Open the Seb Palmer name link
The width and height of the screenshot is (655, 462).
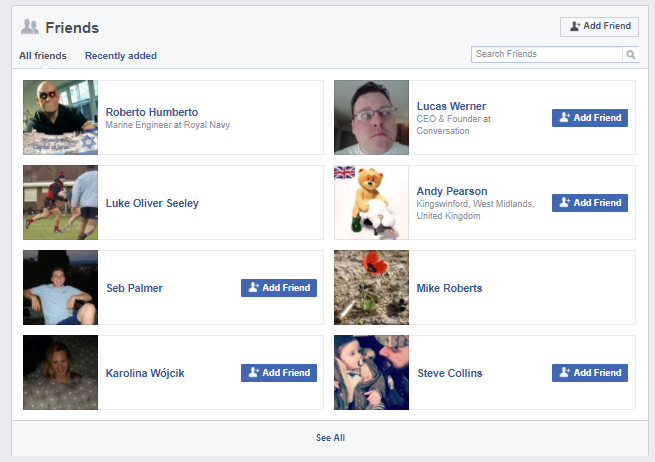(134, 288)
